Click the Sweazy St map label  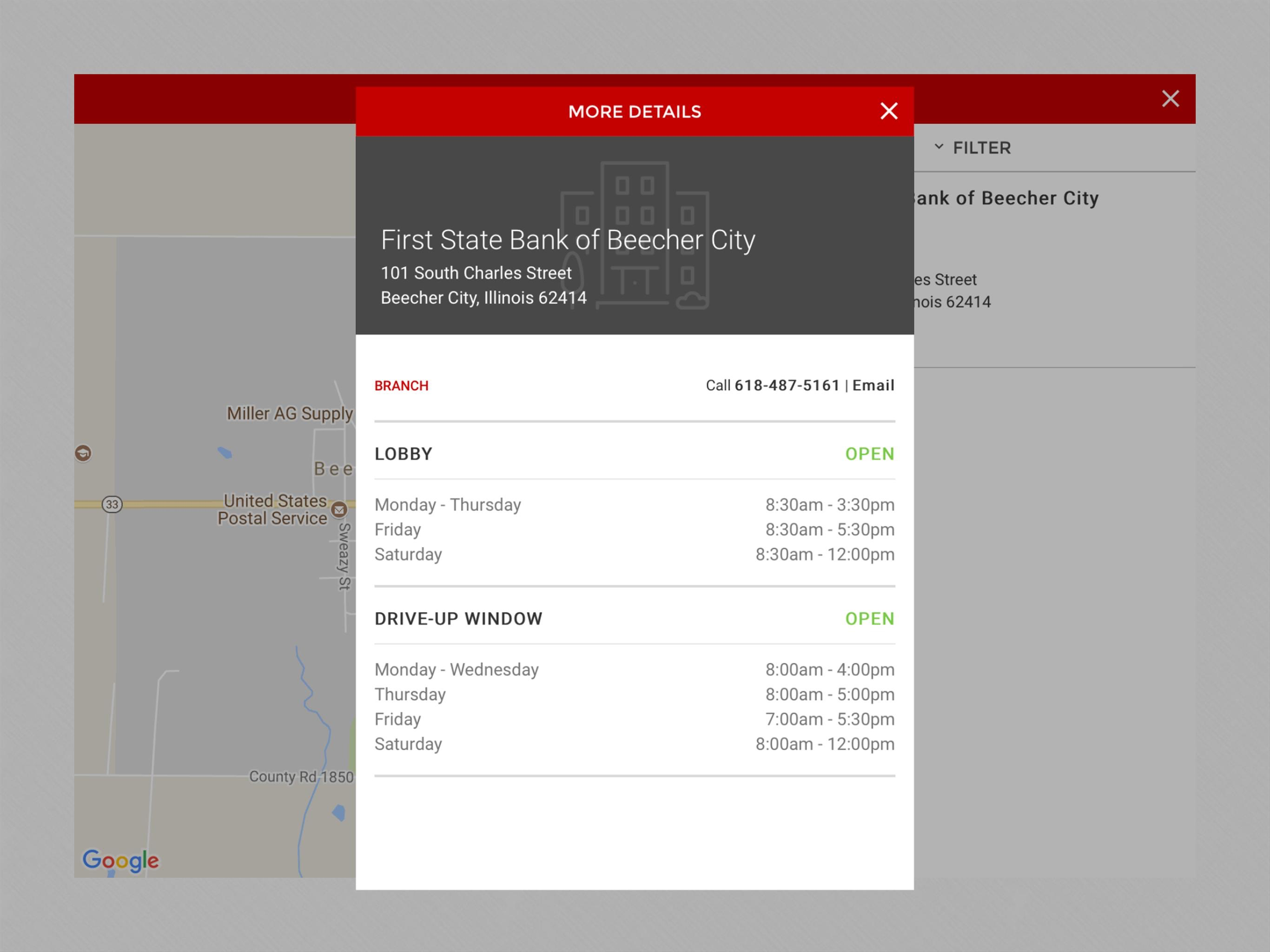344,556
